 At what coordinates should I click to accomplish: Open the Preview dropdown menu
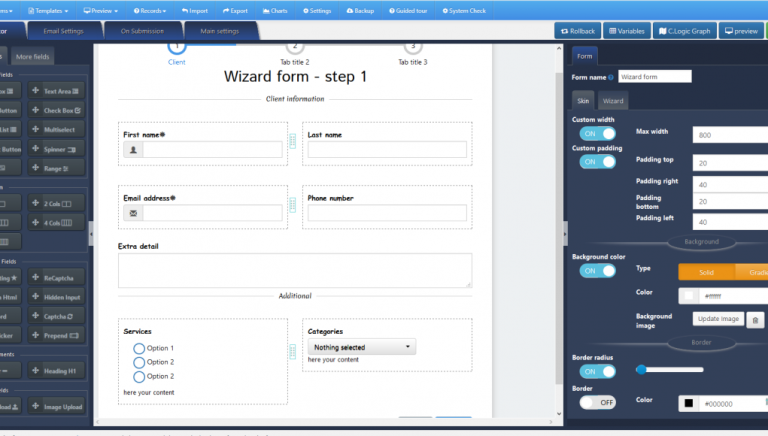pyautogui.click(x=100, y=10)
